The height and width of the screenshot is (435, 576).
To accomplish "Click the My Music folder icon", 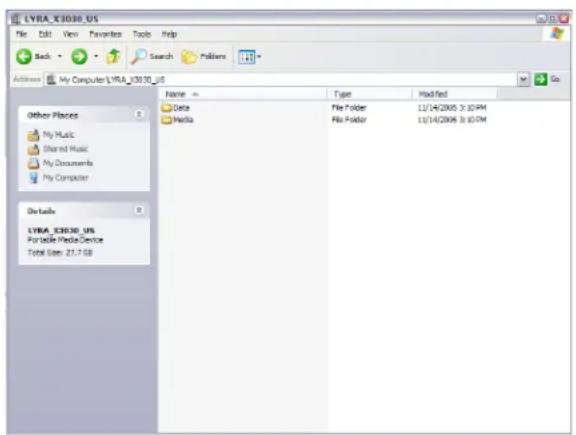I will [x=33, y=135].
